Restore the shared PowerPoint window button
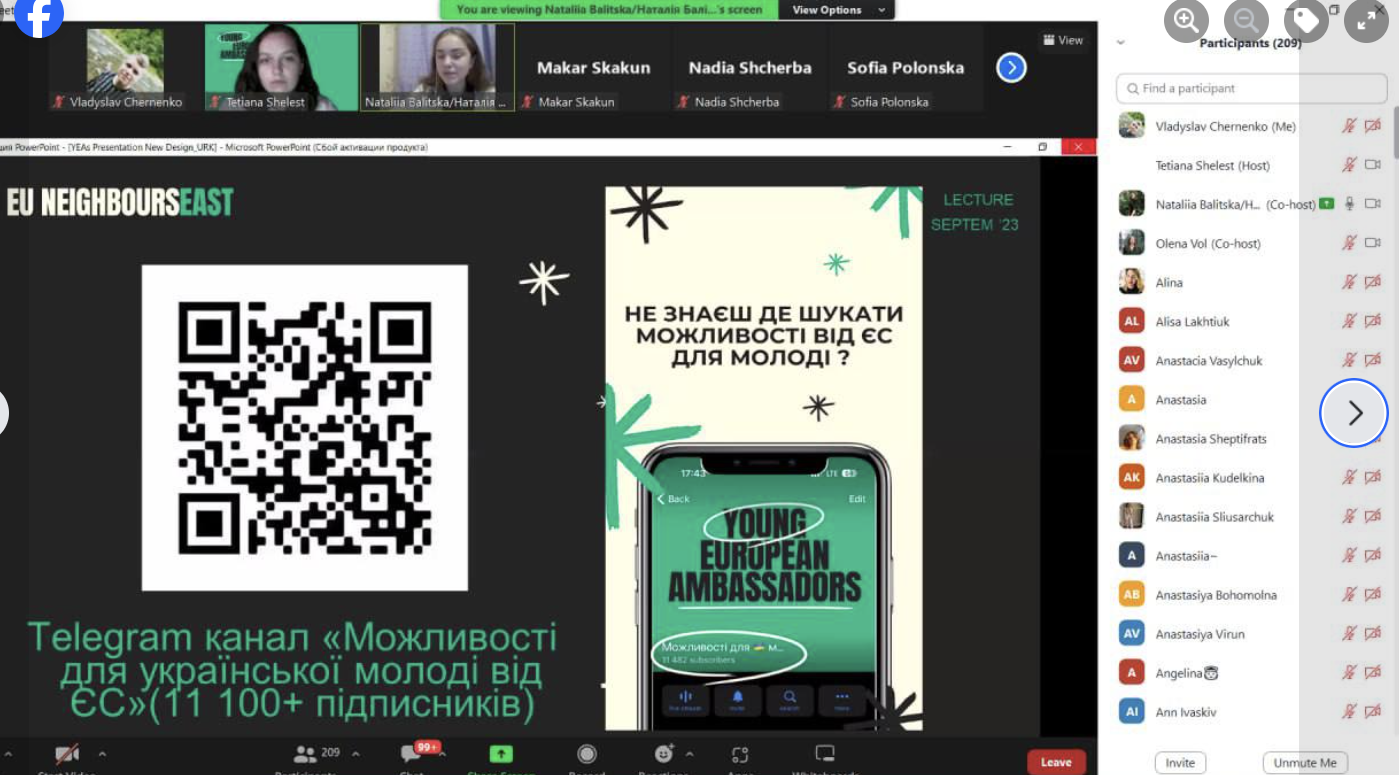1399x775 pixels. click(1042, 147)
